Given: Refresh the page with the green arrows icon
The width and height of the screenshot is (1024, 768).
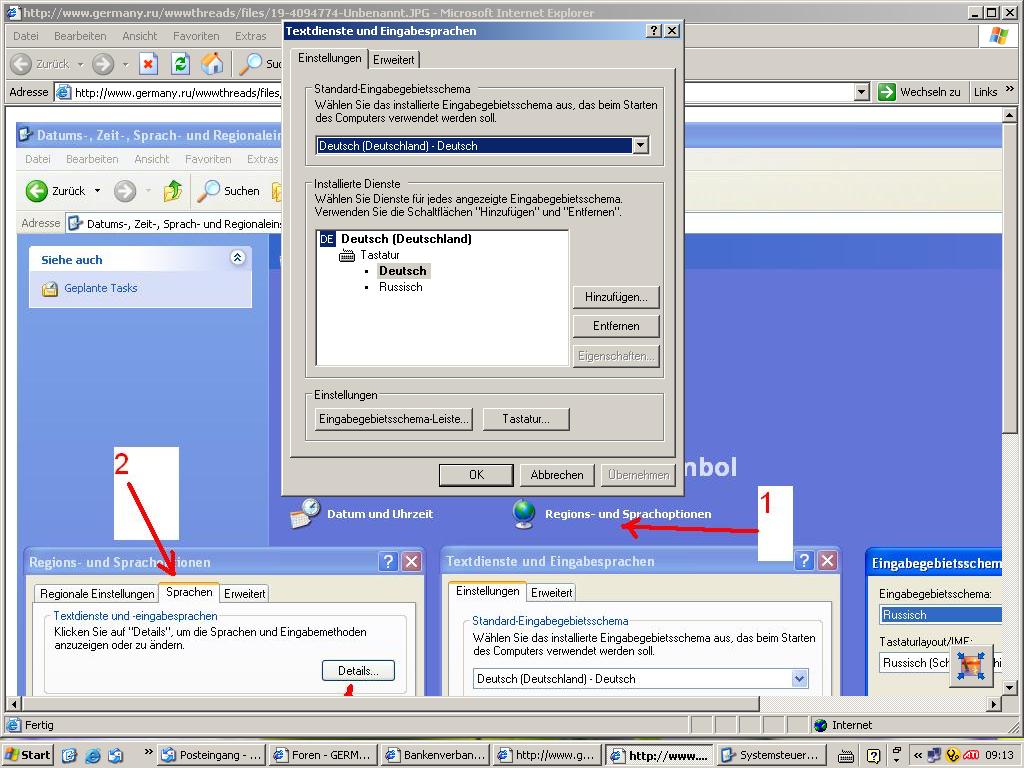Looking at the screenshot, I should tap(180, 64).
